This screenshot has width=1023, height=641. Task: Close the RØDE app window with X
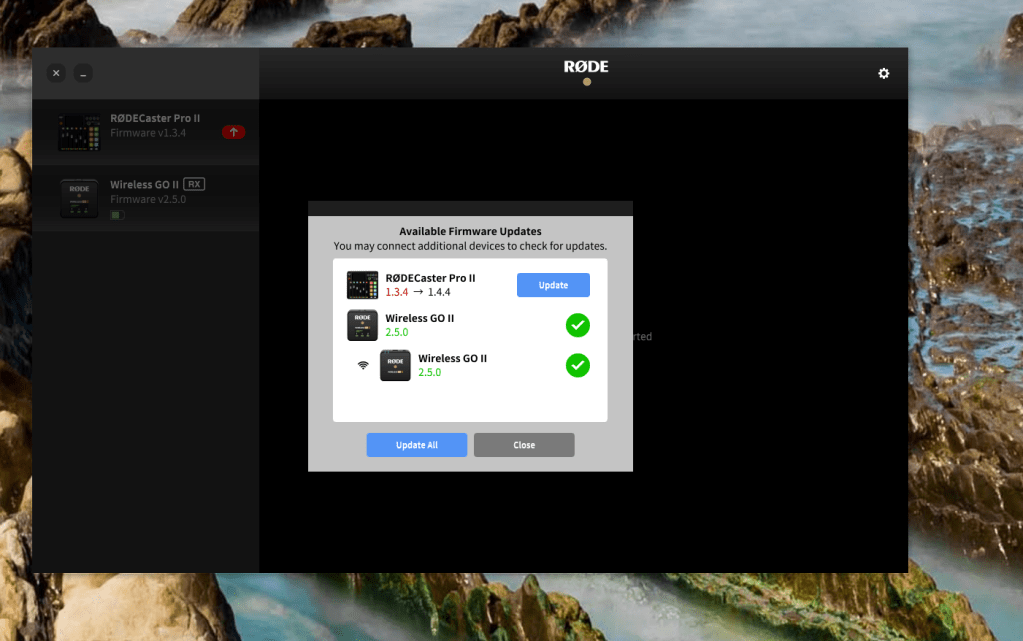coord(56,73)
